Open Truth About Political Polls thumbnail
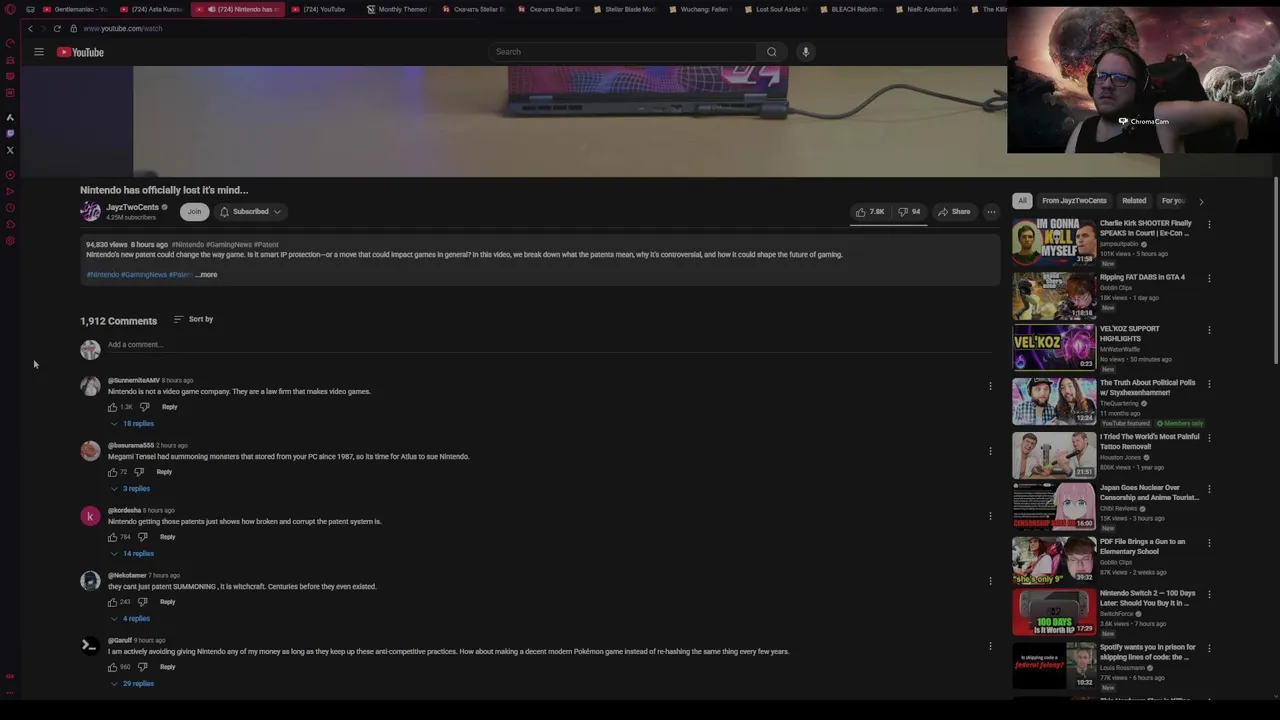The height and width of the screenshot is (720, 1280). (x=1054, y=401)
